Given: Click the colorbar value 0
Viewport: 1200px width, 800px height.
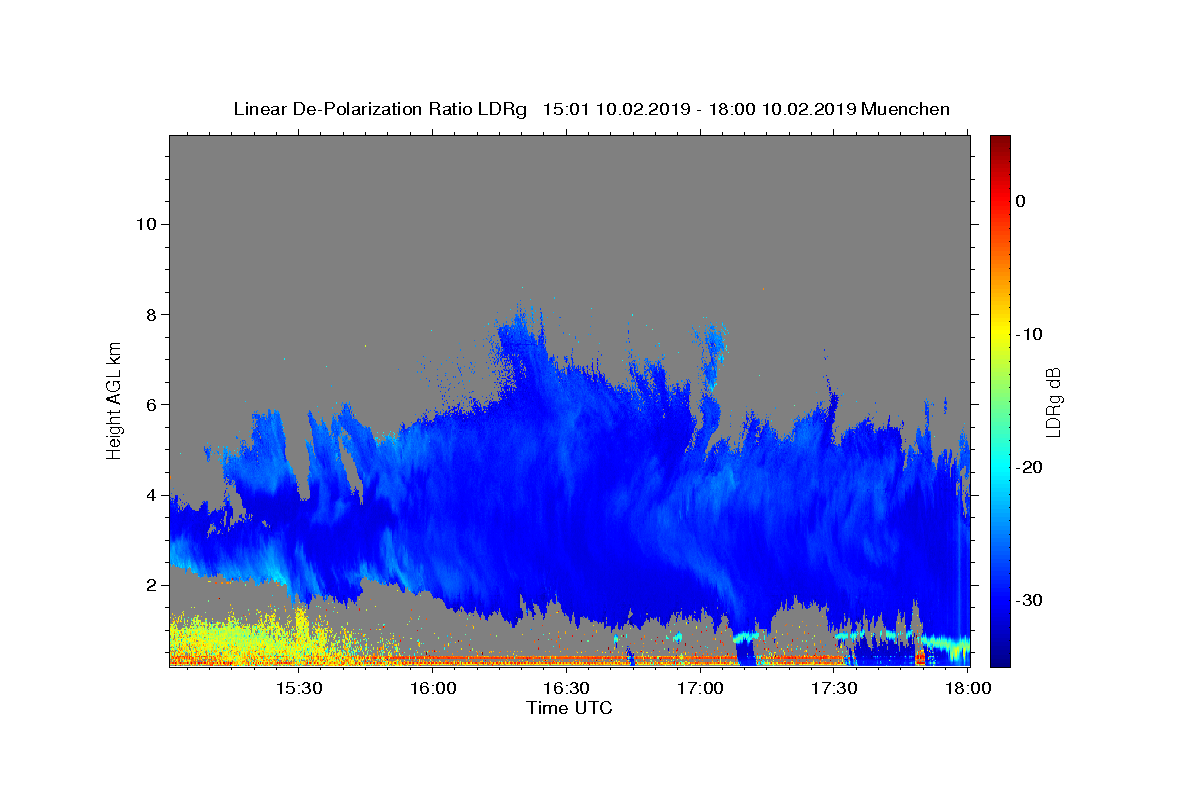Looking at the screenshot, I should point(1021,201).
